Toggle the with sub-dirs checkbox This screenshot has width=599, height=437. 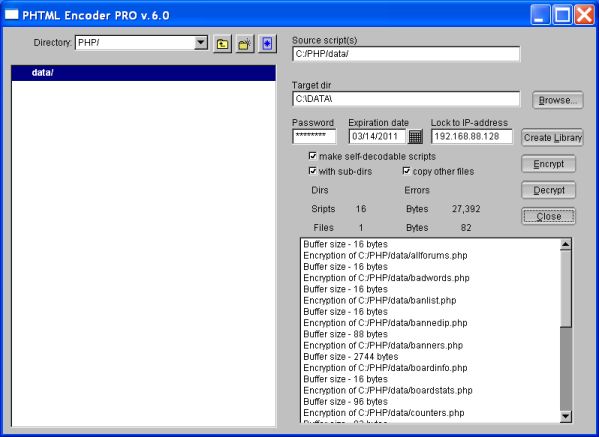[313, 171]
